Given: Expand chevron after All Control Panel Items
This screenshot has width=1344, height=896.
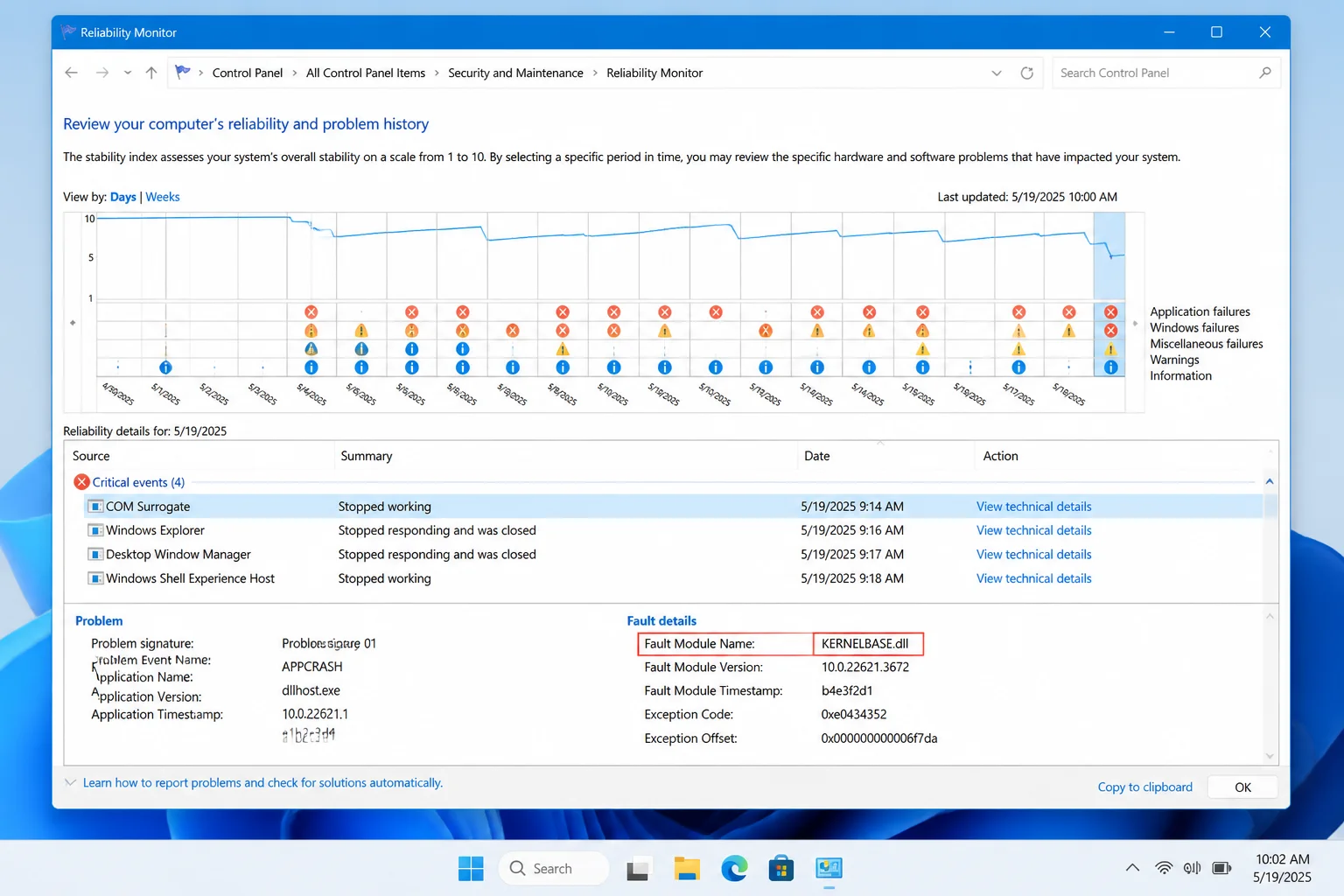Looking at the screenshot, I should tap(437, 73).
